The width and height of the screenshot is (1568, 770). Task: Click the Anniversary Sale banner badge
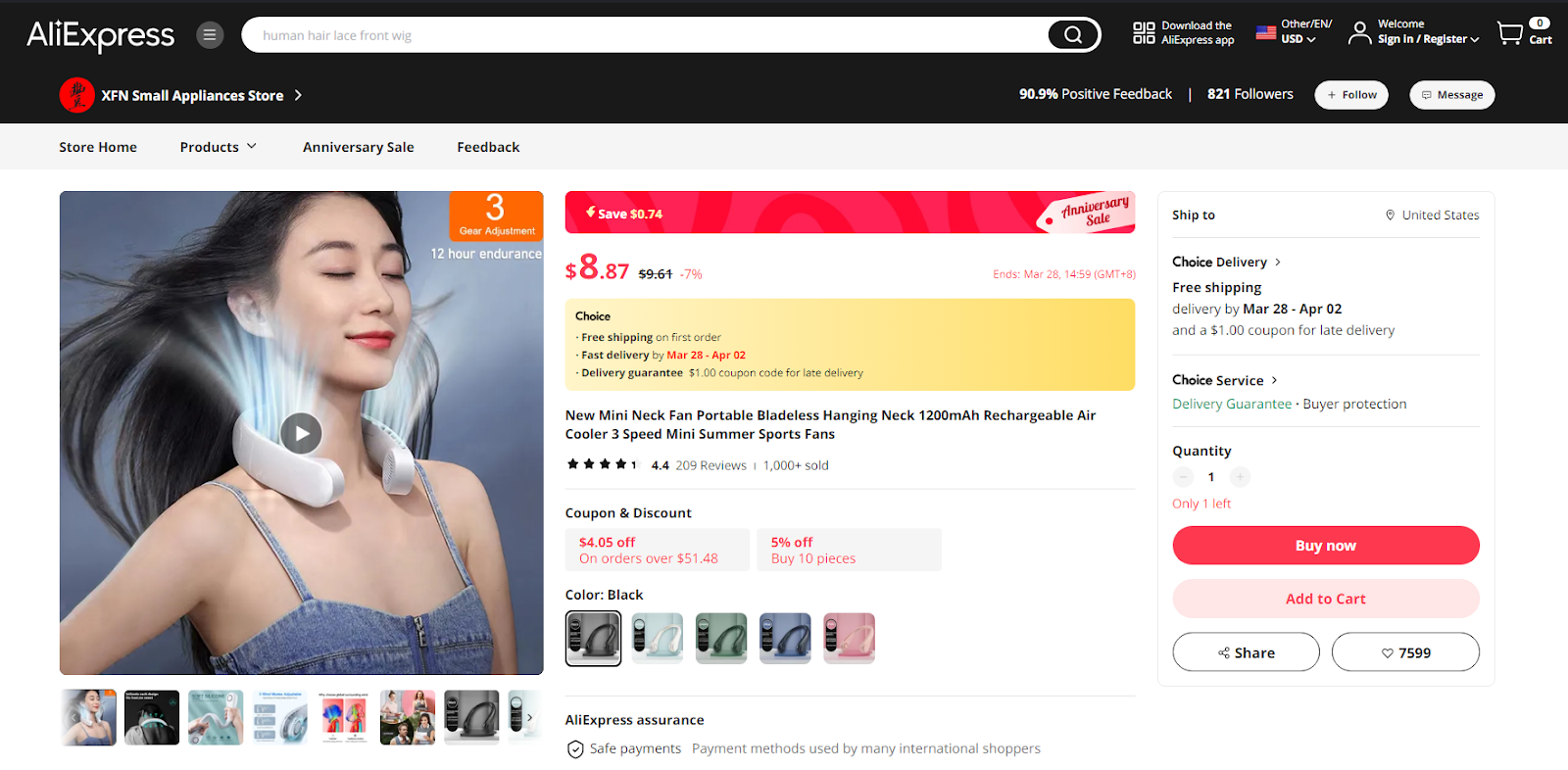pos(1088,212)
